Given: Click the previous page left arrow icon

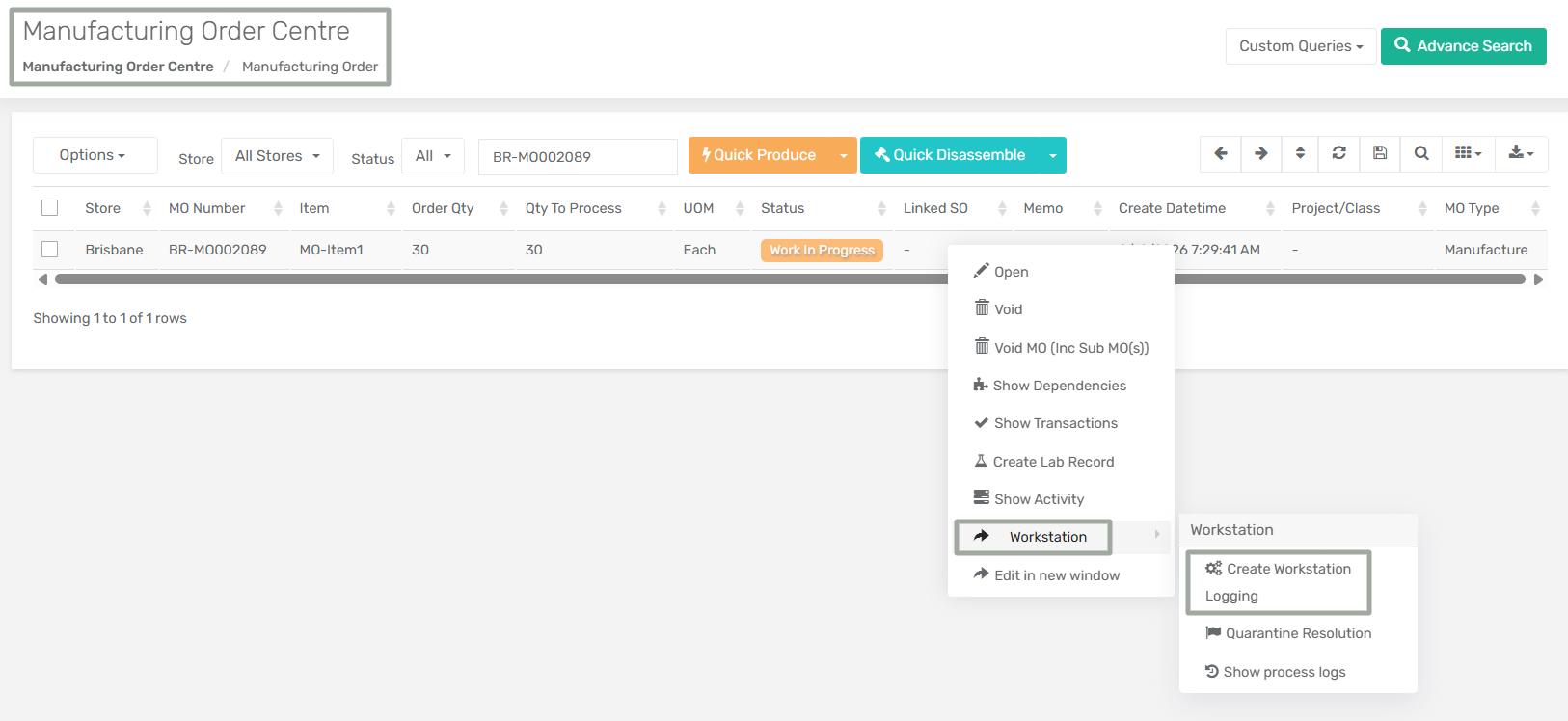Looking at the screenshot, I should pyautogui.click(x=1220, y=153).
